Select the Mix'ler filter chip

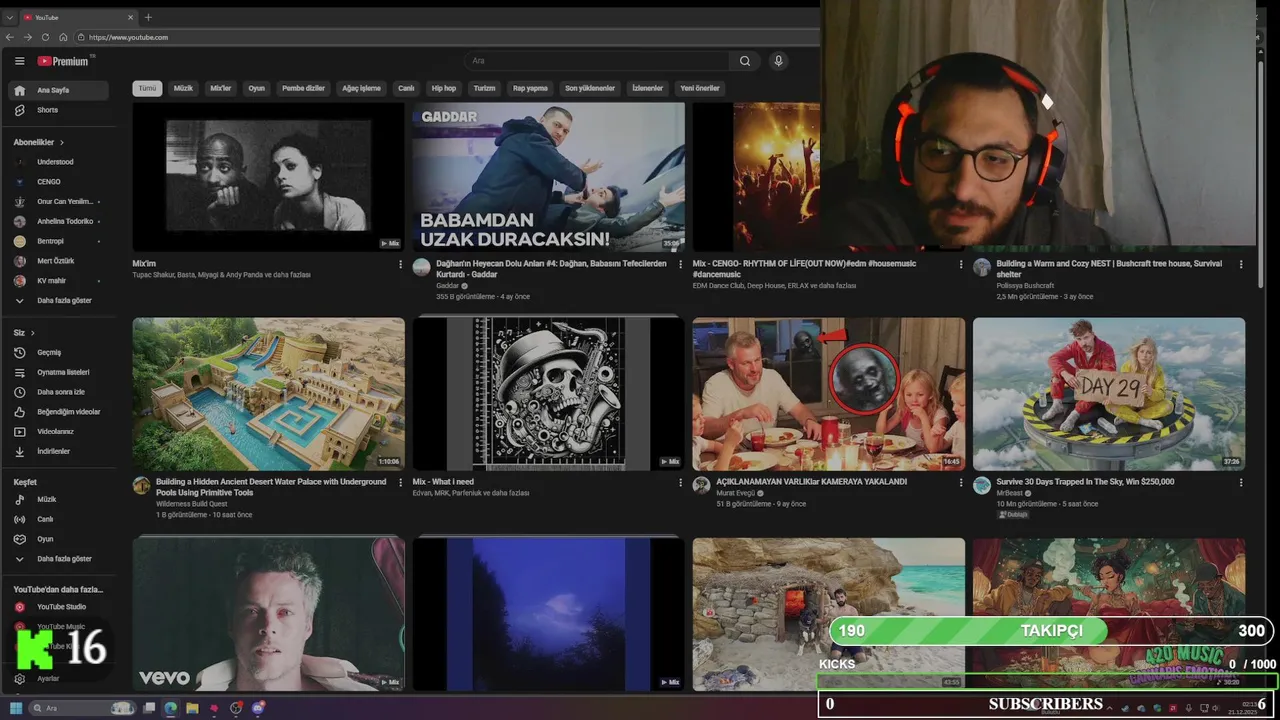[220, 88]
